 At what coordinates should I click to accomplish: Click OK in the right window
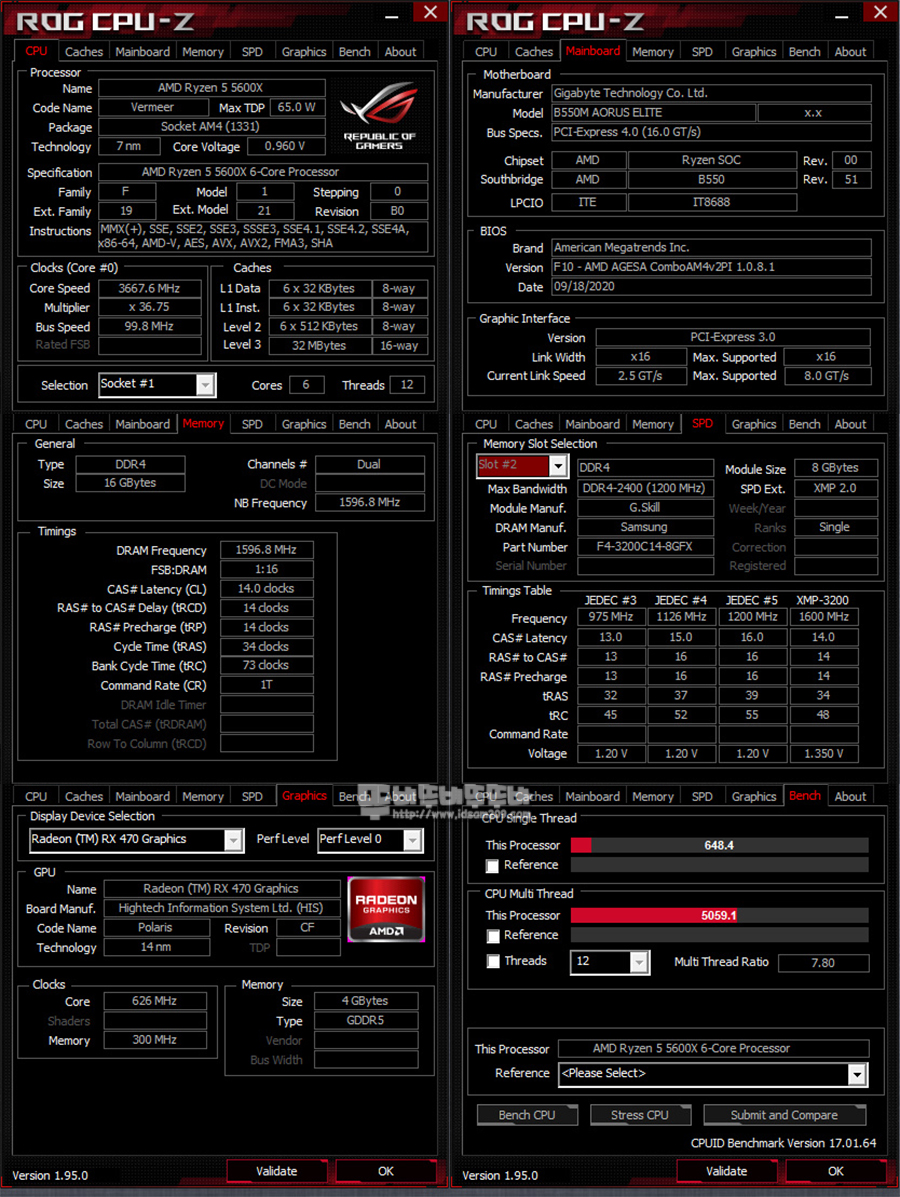pyautogui.click(x=836, y=1172)
